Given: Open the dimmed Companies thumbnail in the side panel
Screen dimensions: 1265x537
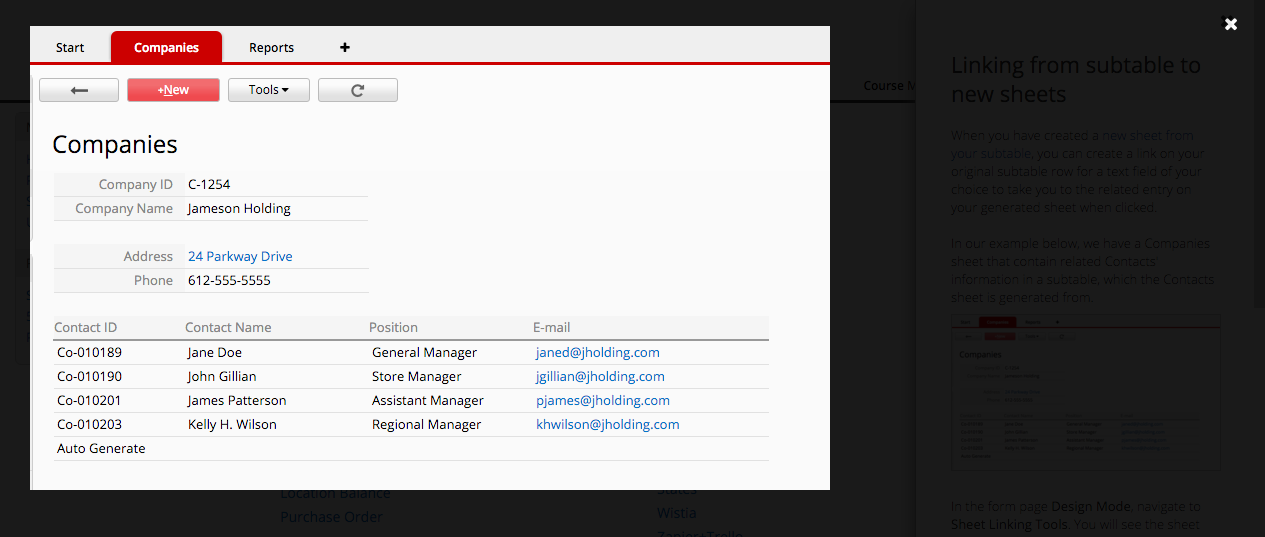Looking at the screenshot, I should pos(1085,392).
